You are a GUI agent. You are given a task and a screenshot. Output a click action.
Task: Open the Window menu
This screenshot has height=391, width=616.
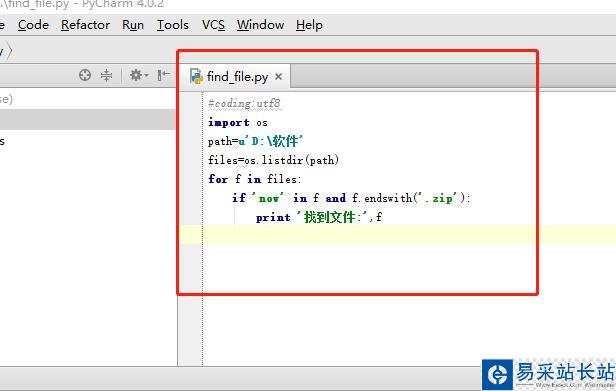click(260, 25)
